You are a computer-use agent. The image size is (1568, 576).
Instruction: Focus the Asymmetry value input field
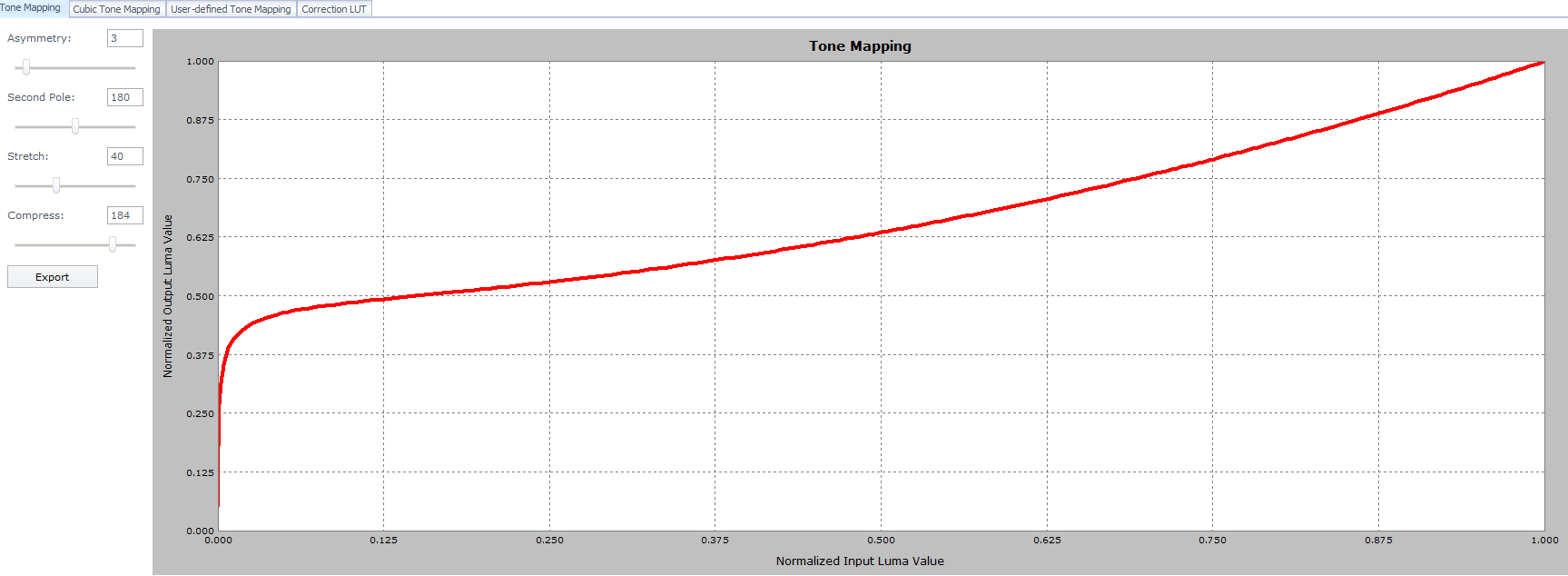click(124, 38)
